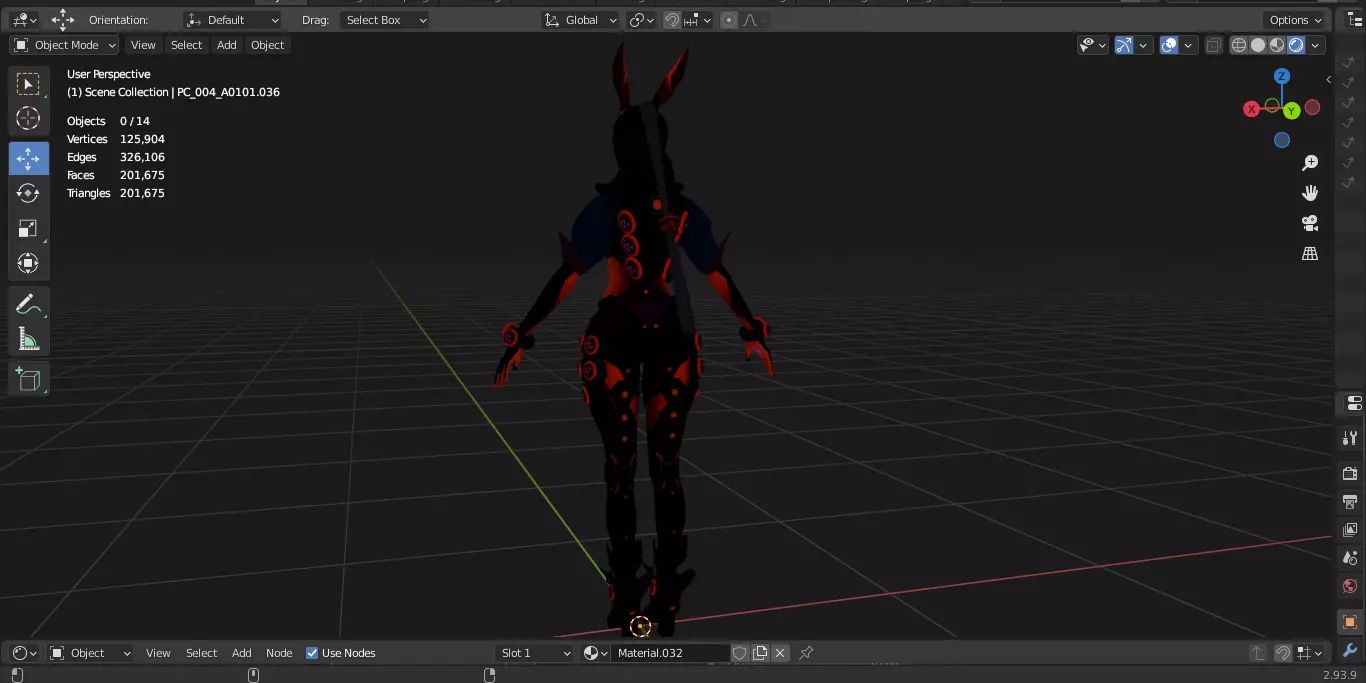Click the Material.032 name field
1366x683 pixels.
[670, 653]
